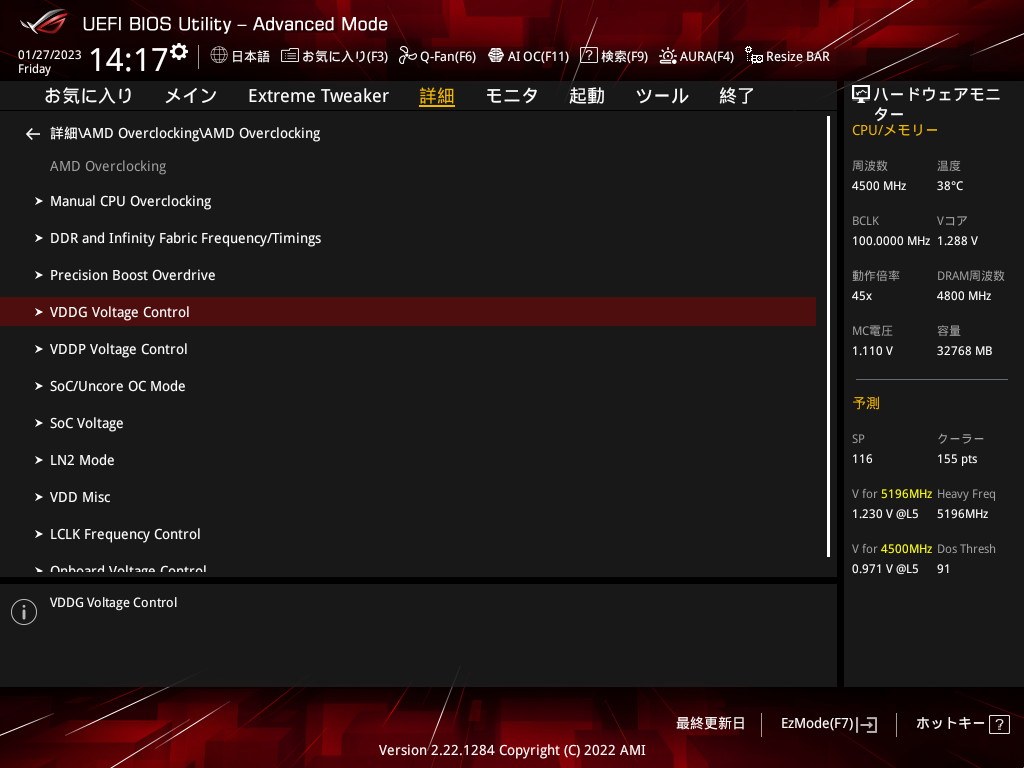Click the 予測 section heading
The height and width of the screenshot is (768, 1024).
point(866,403)
